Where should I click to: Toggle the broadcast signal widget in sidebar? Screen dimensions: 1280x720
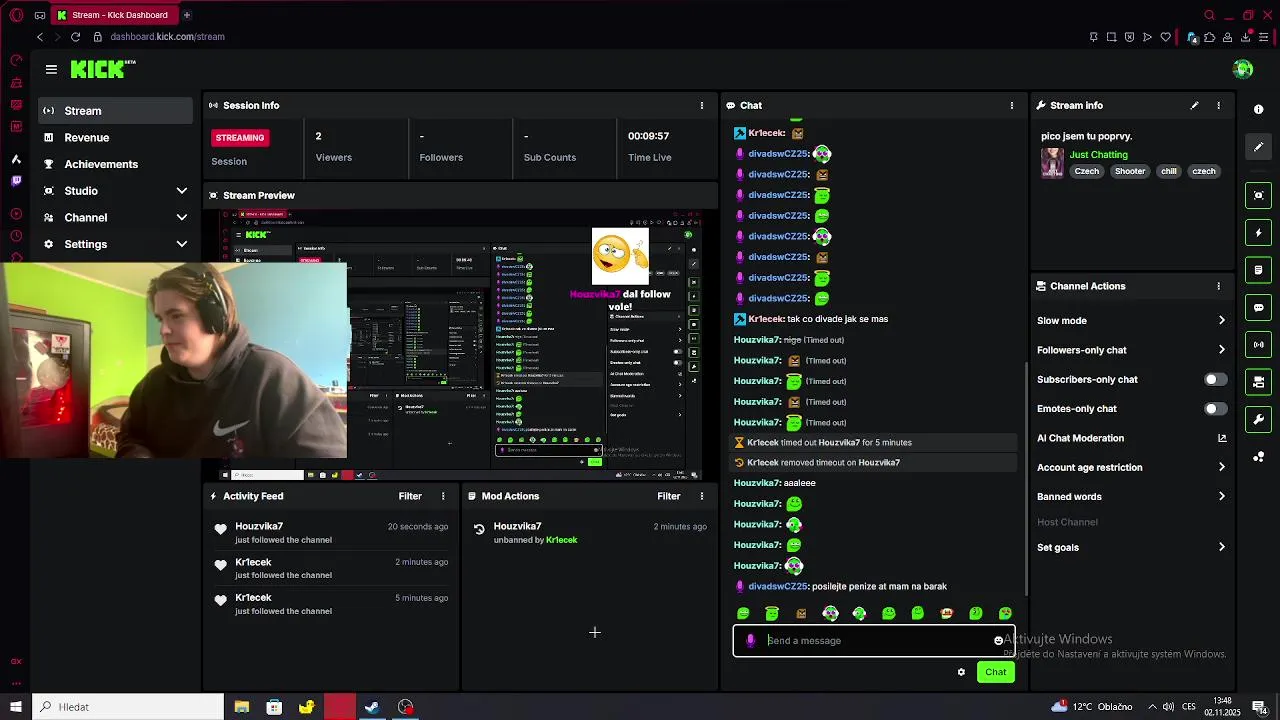pos(1259,345)
